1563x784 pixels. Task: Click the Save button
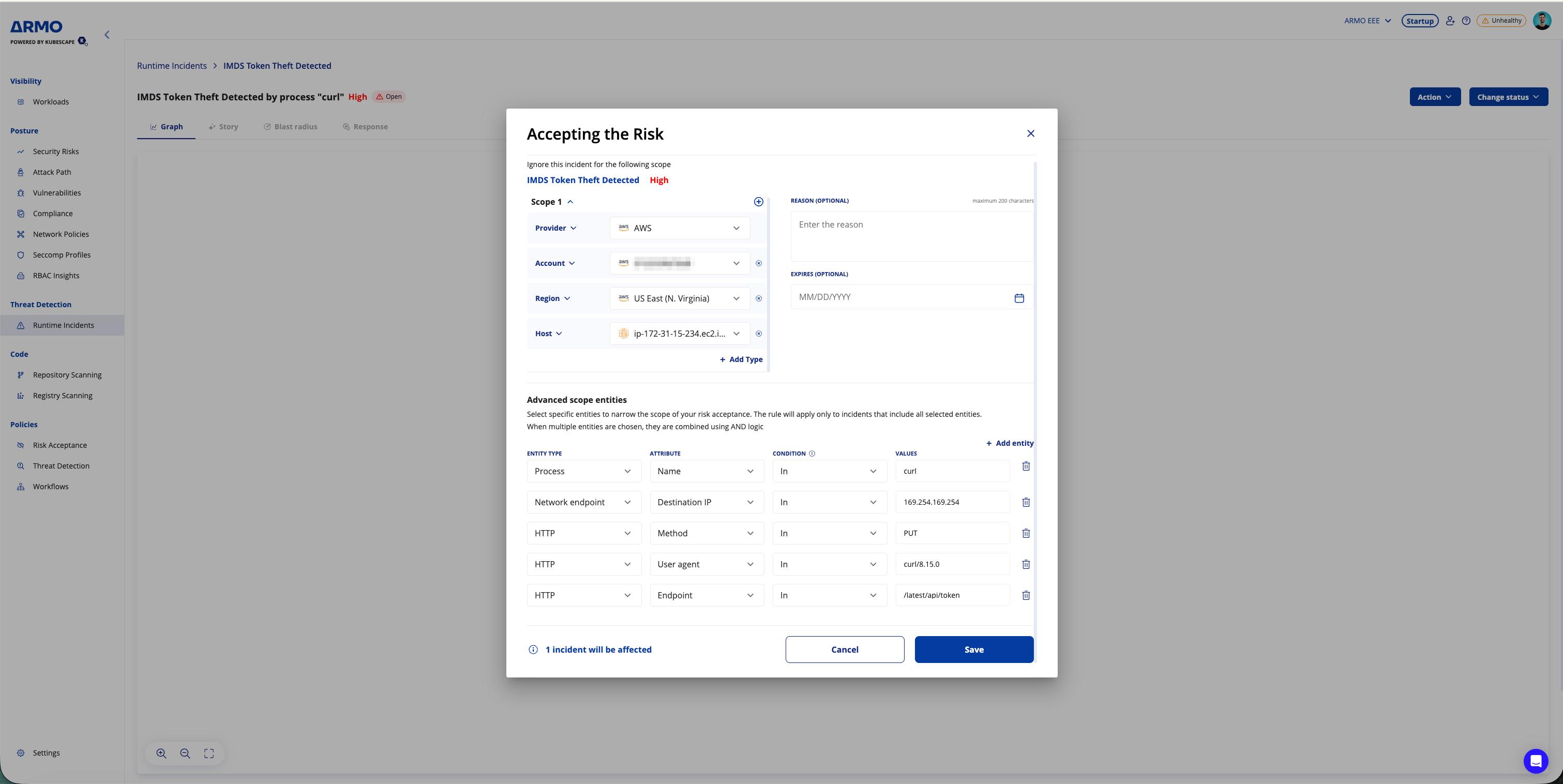973,650
